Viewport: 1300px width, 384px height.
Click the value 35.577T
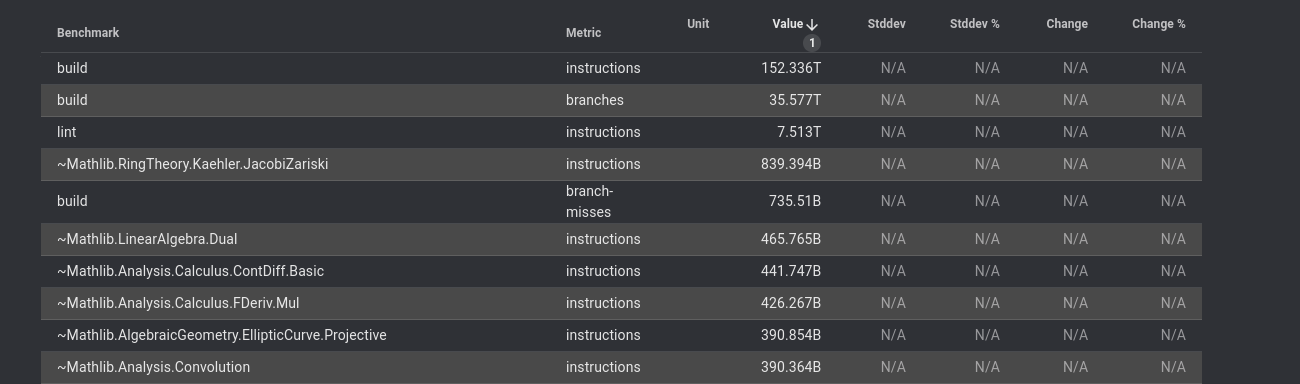(x=795, y=100)
